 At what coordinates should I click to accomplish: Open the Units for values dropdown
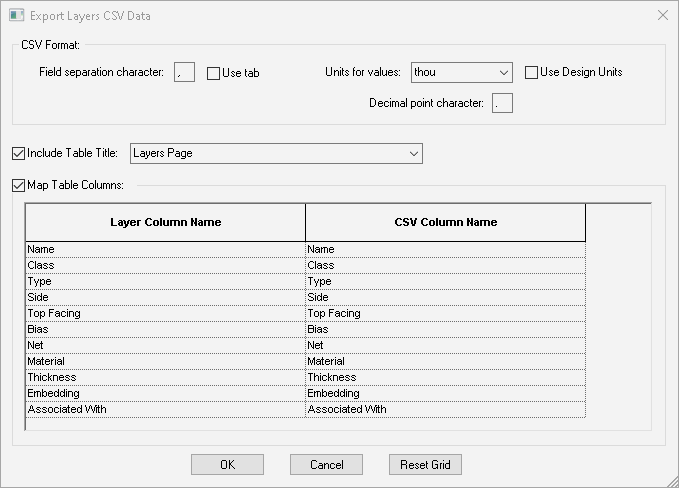(461, 72)
